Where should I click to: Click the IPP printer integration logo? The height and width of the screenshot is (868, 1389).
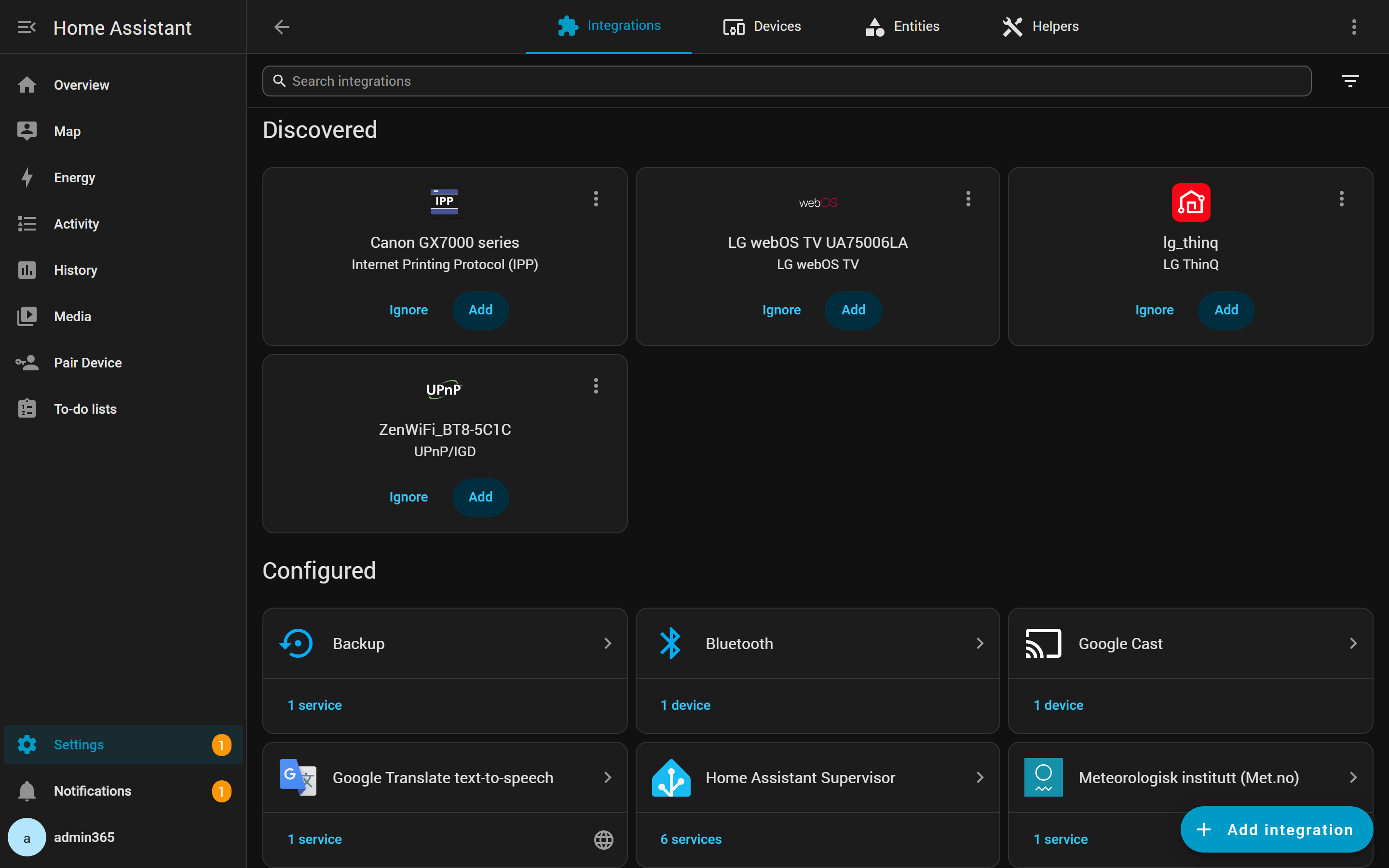[x=445, y=202]
